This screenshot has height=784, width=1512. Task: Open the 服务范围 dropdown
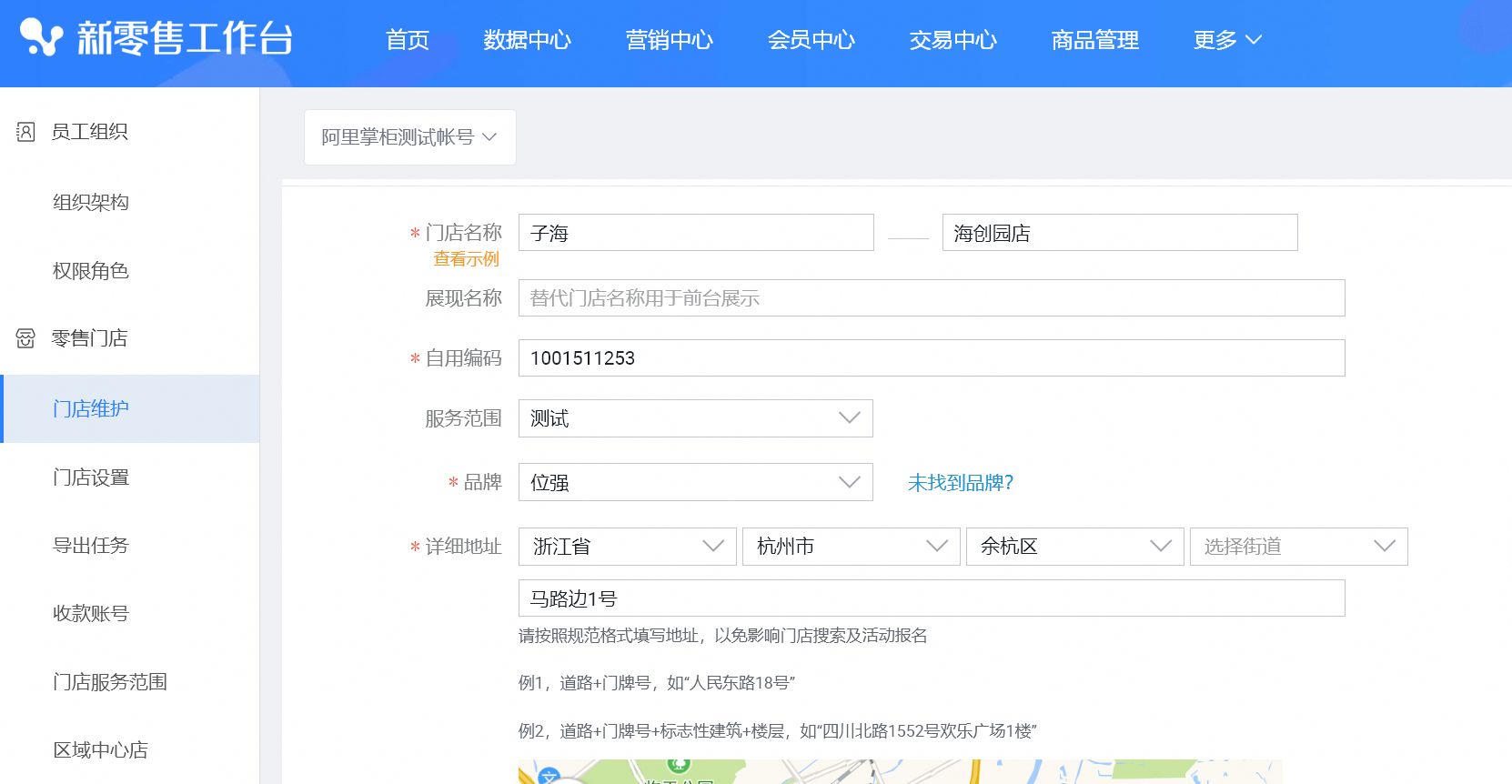click(695, 418)
